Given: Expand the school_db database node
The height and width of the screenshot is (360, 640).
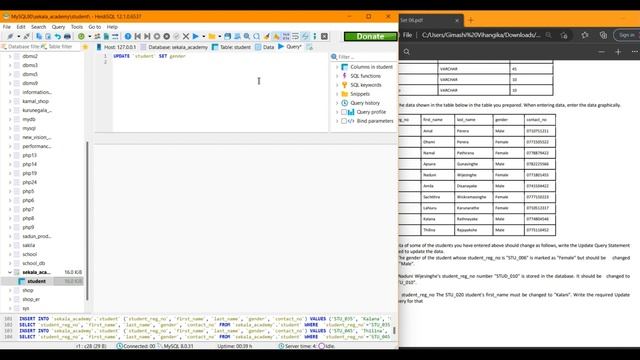Looking at the screenshot, I should (x=10, y=263).
